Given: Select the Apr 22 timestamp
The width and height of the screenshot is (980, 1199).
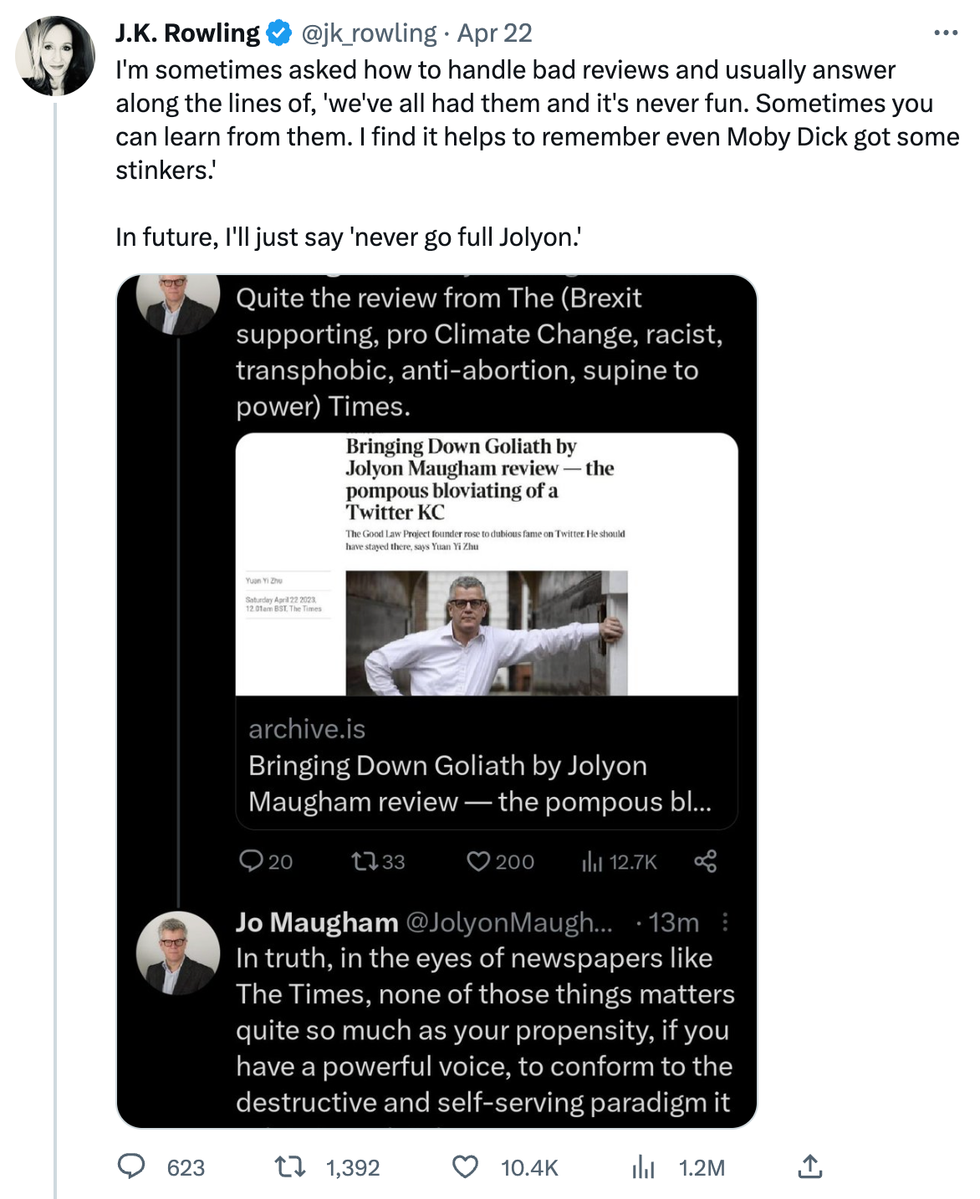Looking at the screenshot, I should [493, 31].
